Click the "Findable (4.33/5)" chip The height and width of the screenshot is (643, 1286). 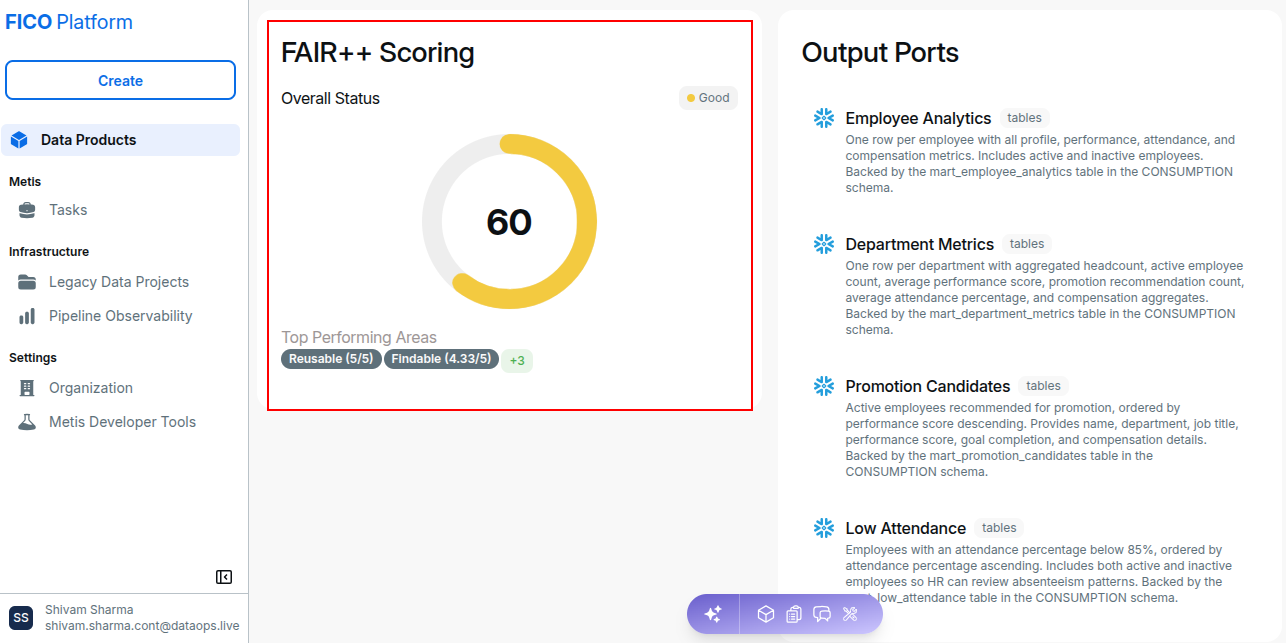pyautogui.click(x=441, y=359)
